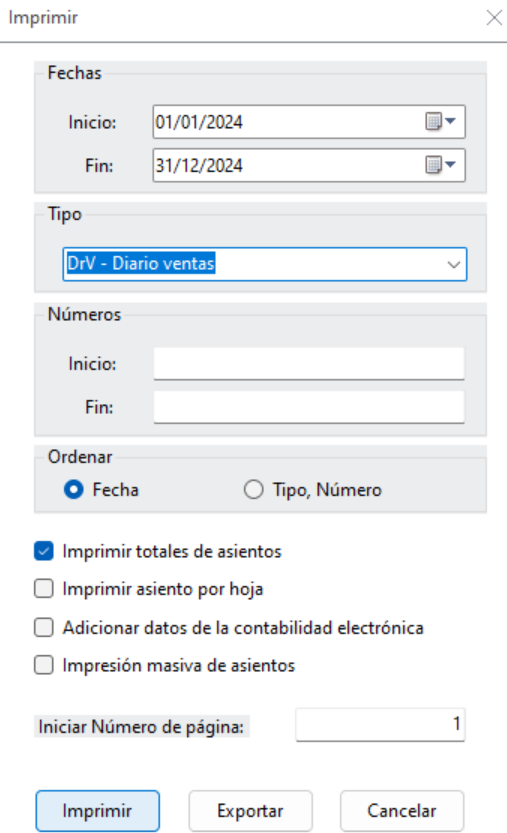
Task: Check Adicionar datos de la contabilidad electrónica
Action: point(44,627)
